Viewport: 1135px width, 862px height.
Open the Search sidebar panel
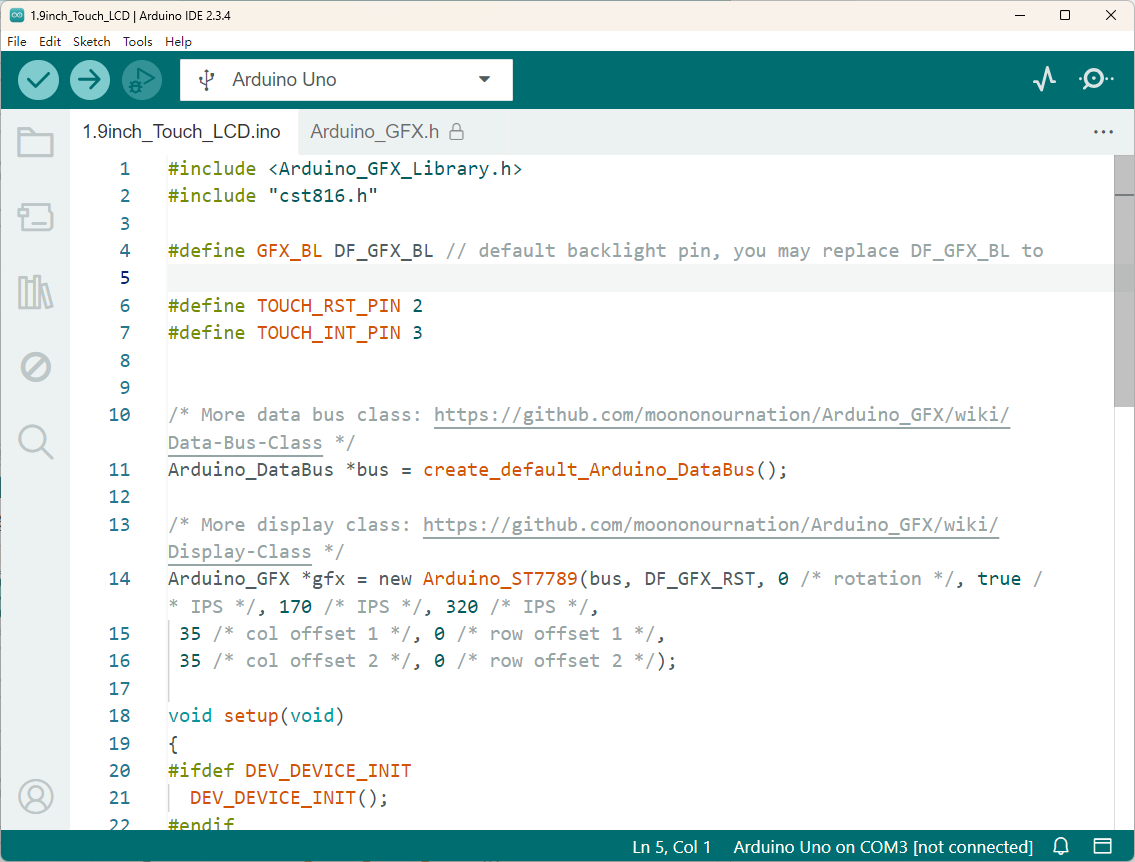[35, 441]
